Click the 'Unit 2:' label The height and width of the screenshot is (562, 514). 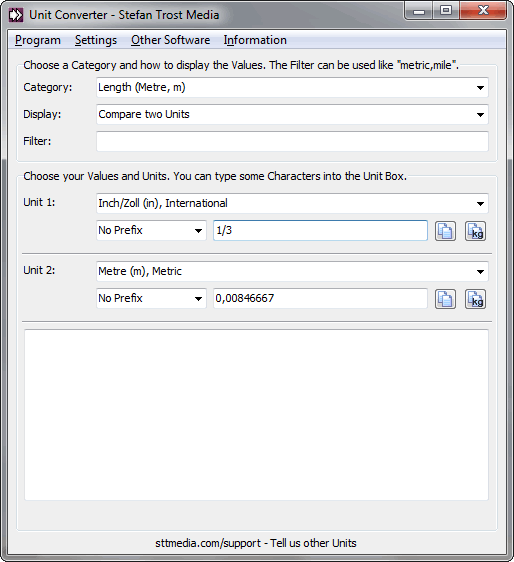pyautogui.click(x=39, y=271)
